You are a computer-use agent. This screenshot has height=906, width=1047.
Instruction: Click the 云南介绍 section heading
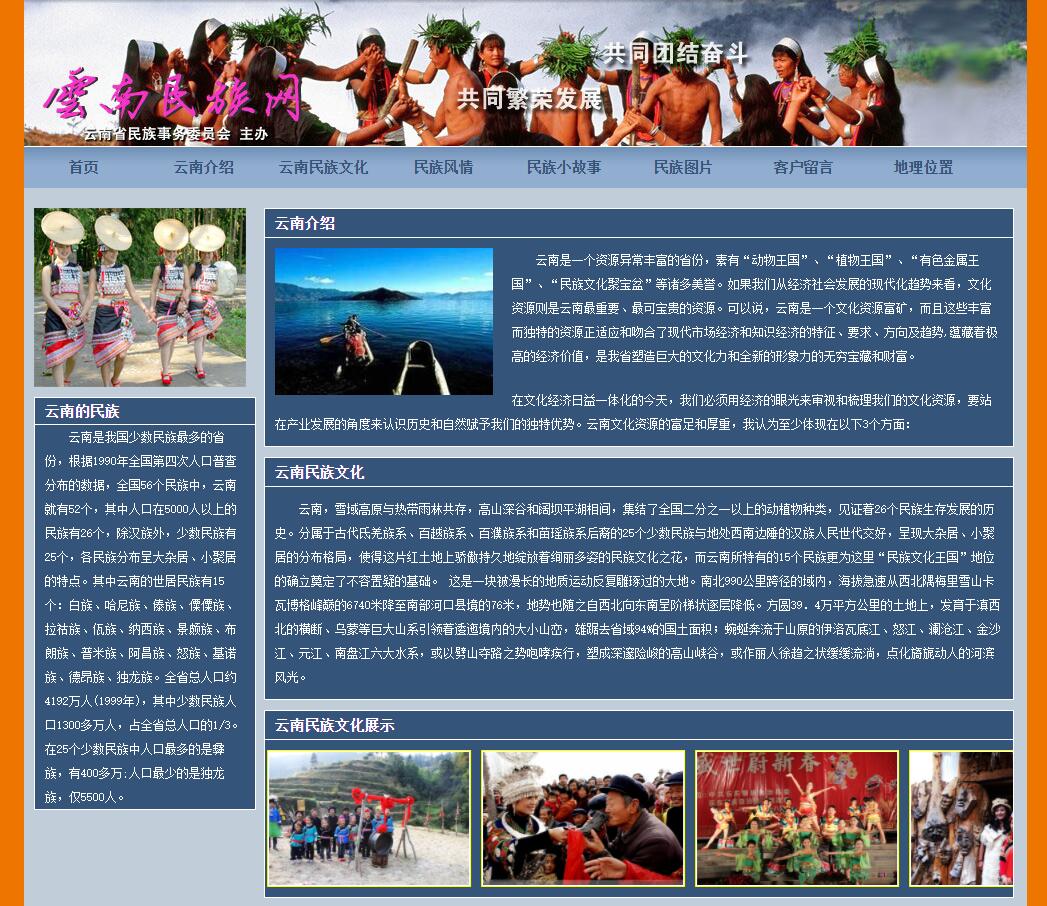click(305, 223)
